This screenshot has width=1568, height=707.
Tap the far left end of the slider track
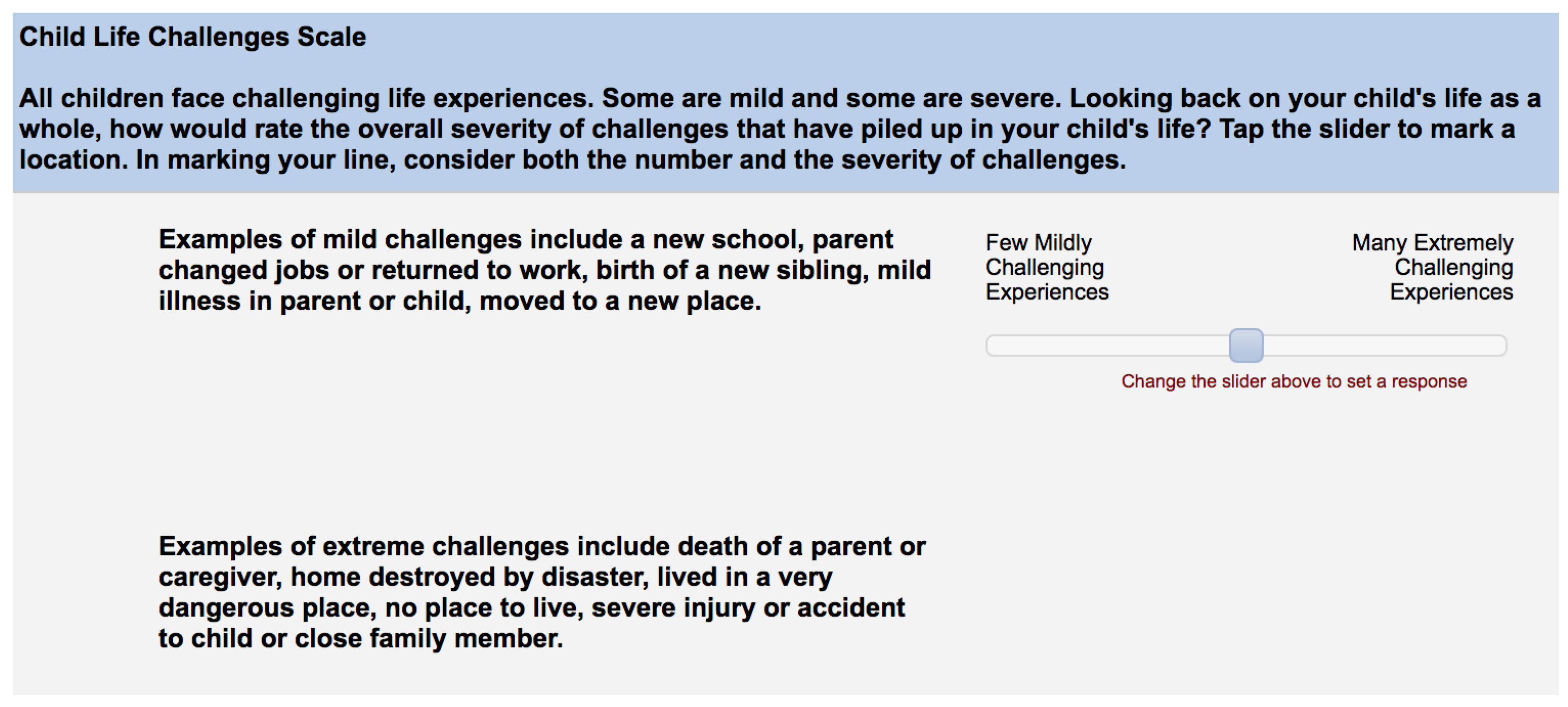pyautogui.click(x=991, y=345)
